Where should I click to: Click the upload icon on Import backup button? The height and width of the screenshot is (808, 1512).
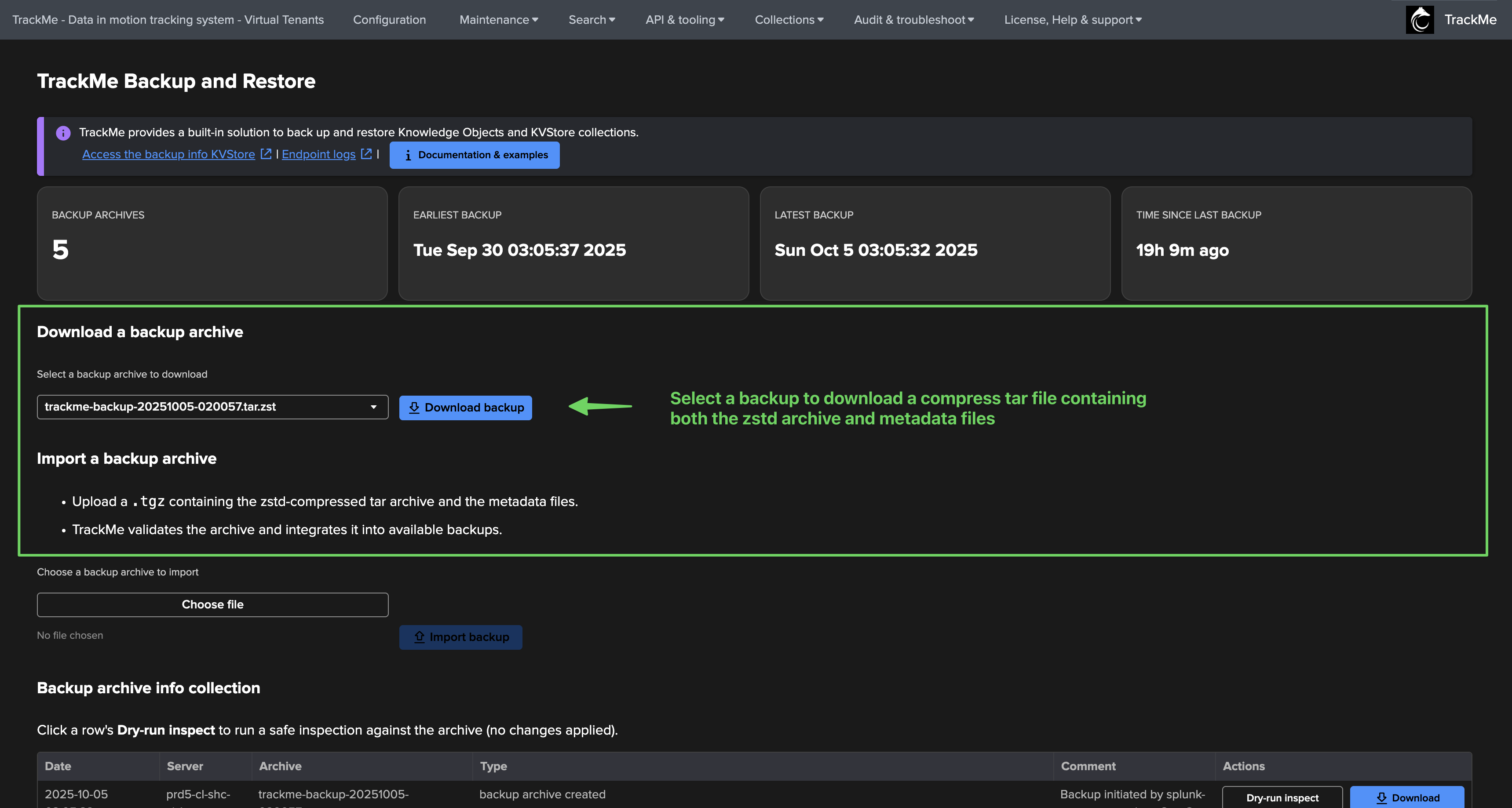click(419, 637)
